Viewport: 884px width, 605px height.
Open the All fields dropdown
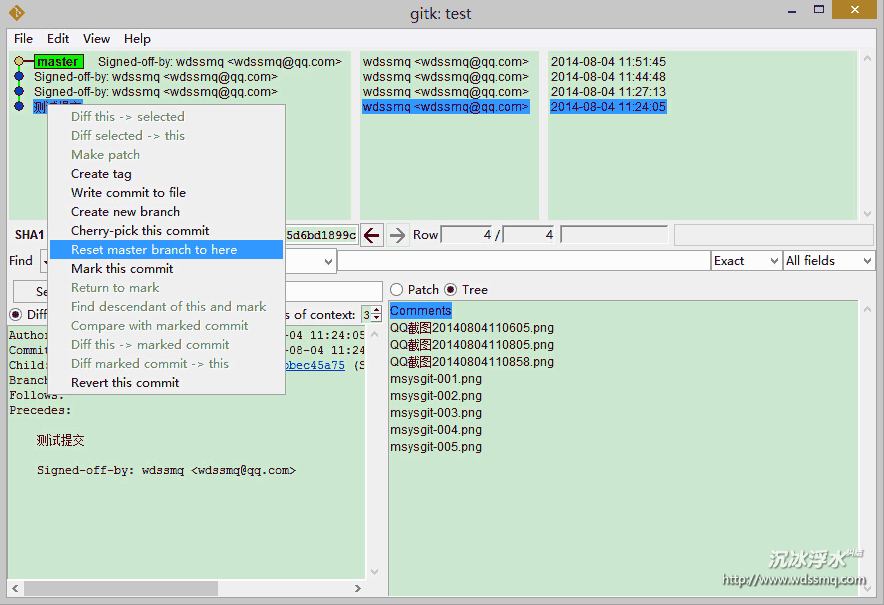point(828,261)
